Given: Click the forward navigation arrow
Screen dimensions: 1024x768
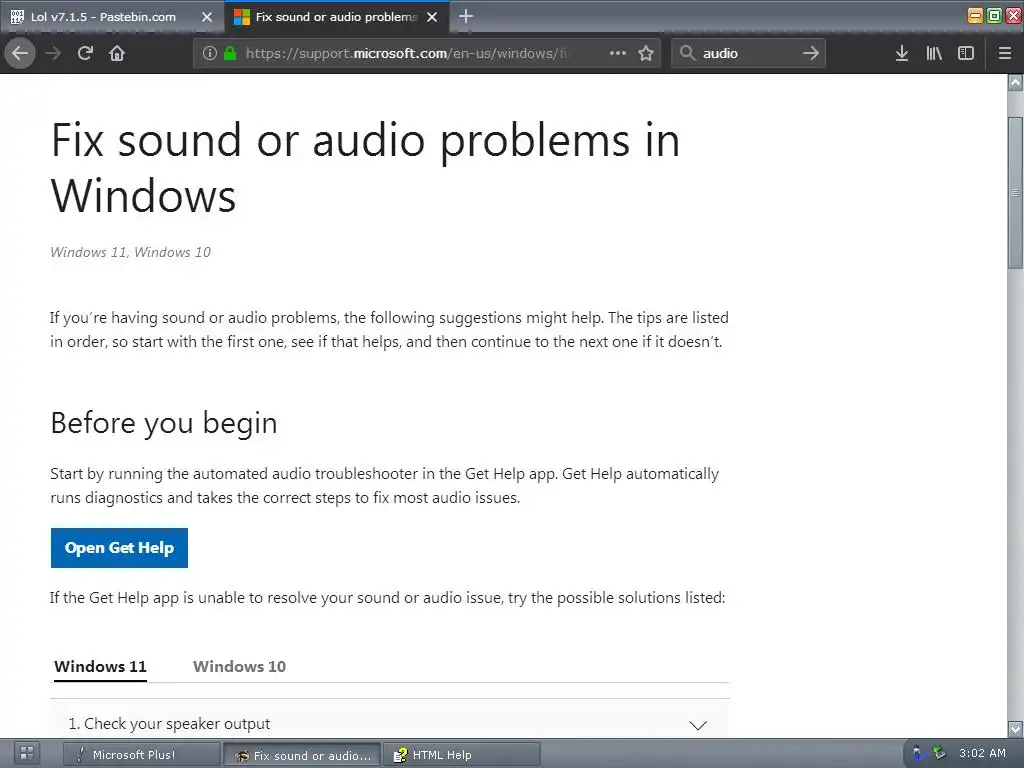Looking at the screenshot, I should [54, 53].
